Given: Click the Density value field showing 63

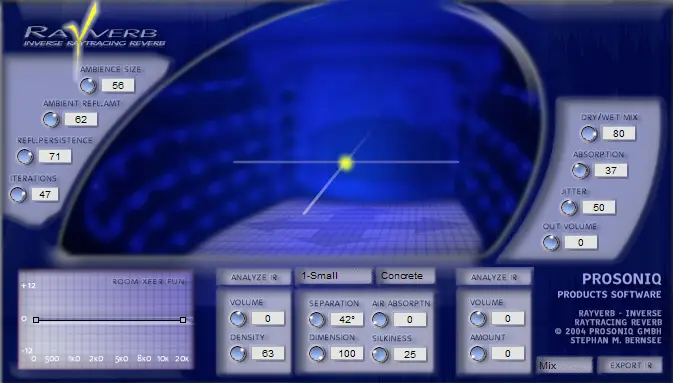Looking at the screenshot, I should tap(268, 353).
